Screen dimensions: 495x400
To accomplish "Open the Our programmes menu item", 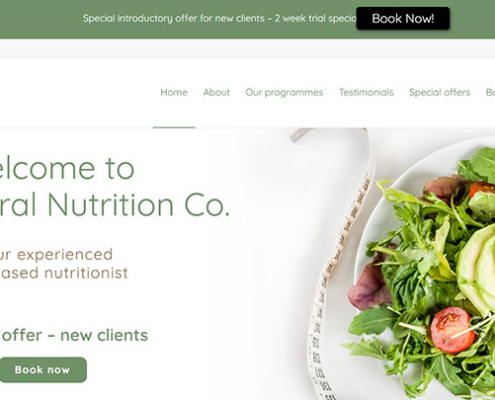I will pyautogui.click(x=284, y=93).
